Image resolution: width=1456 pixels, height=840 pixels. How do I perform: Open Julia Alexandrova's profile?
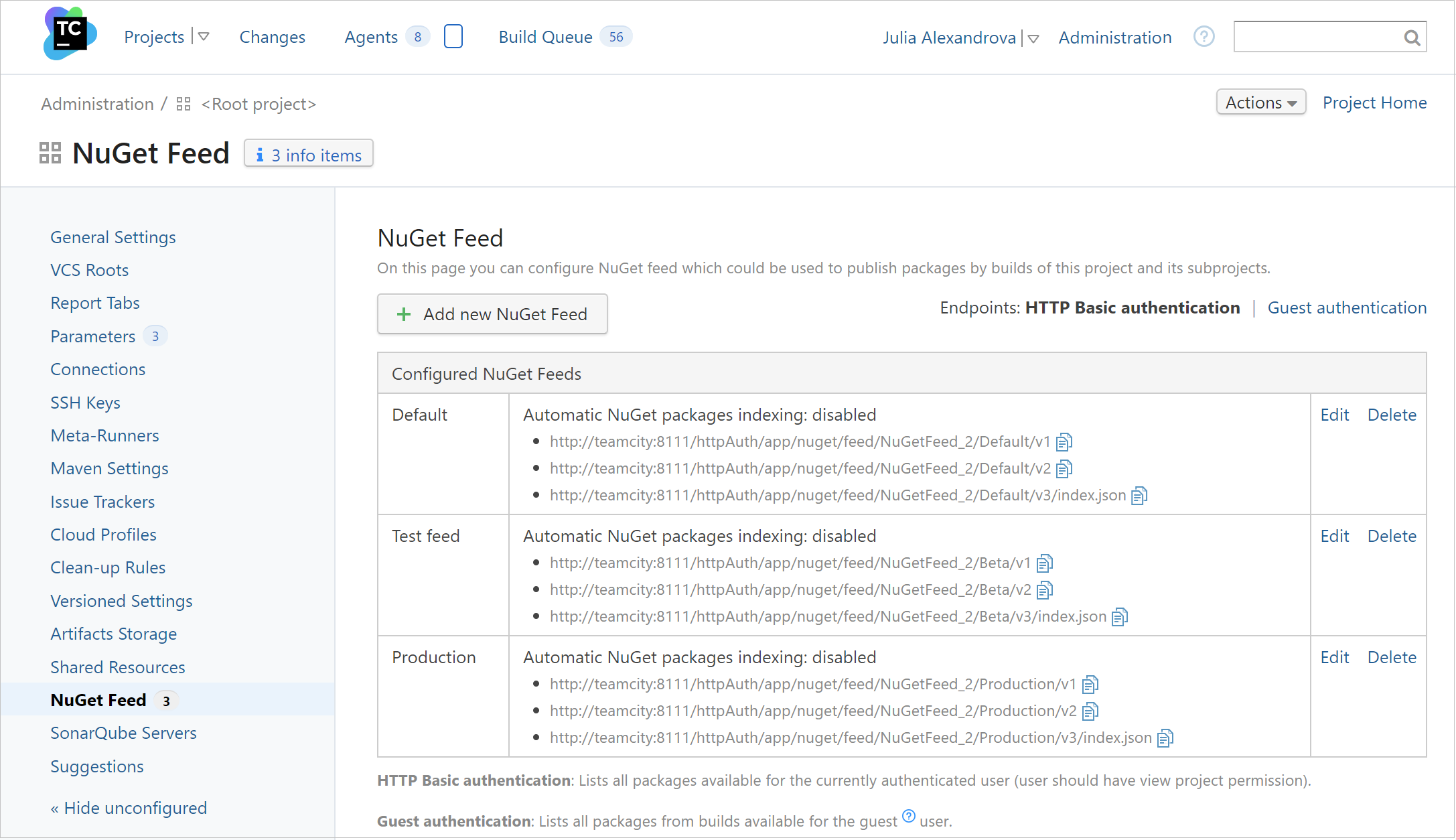(x=949, y=38)
